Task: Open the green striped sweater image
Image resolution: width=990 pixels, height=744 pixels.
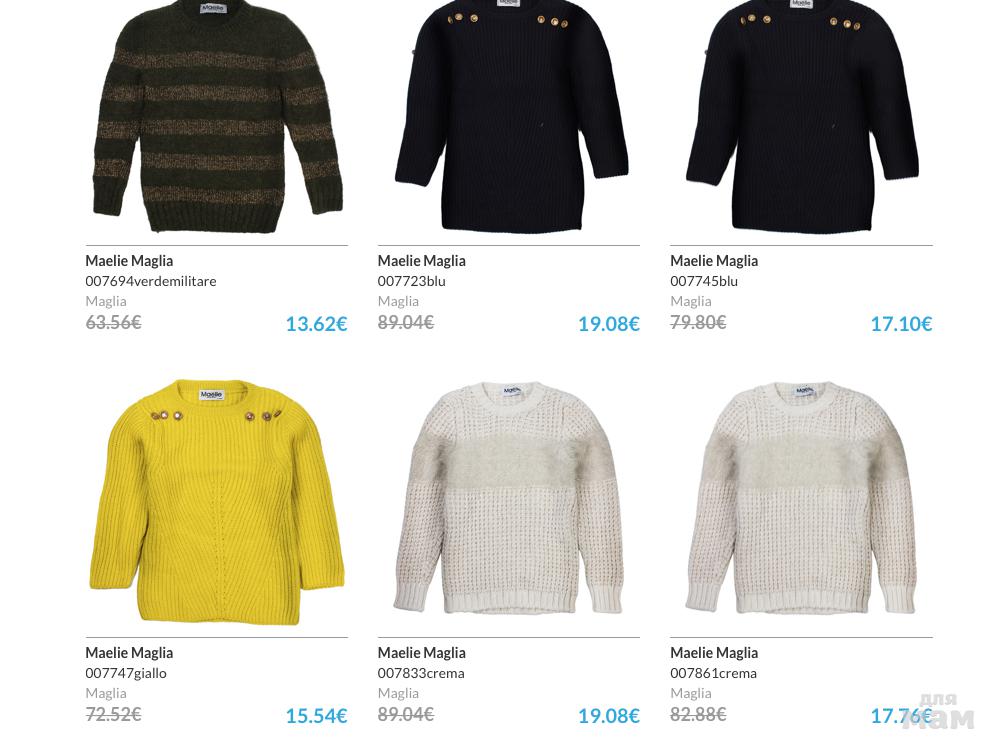Action: pyautogui.click(x=217, y=117)
